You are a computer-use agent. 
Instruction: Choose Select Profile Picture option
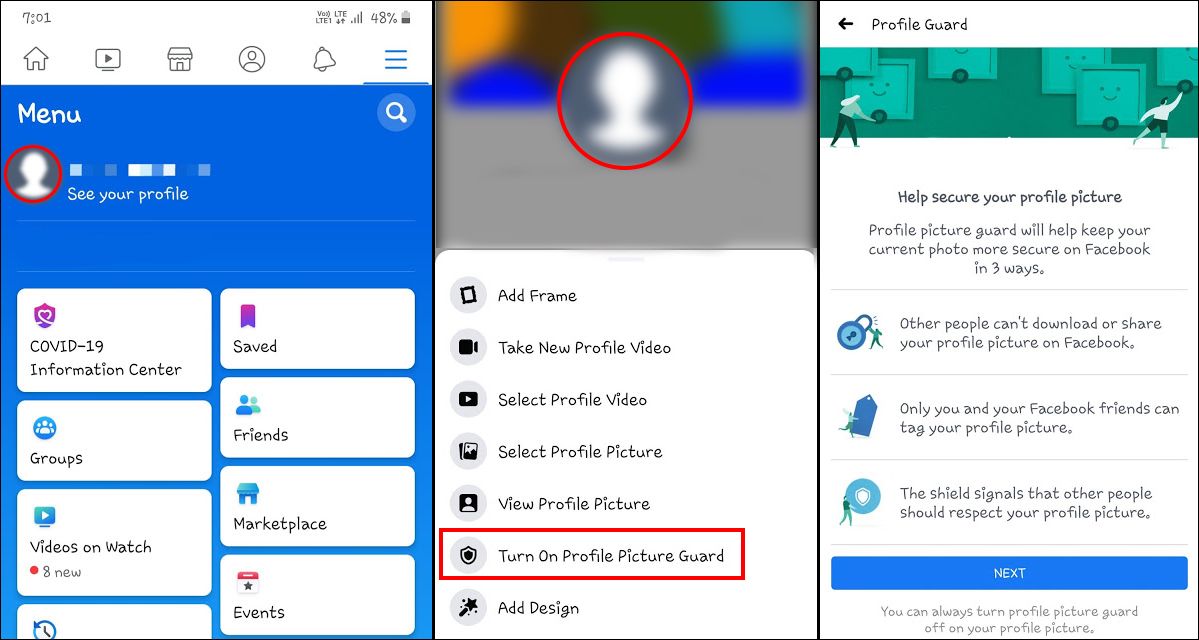coord(625,451)
